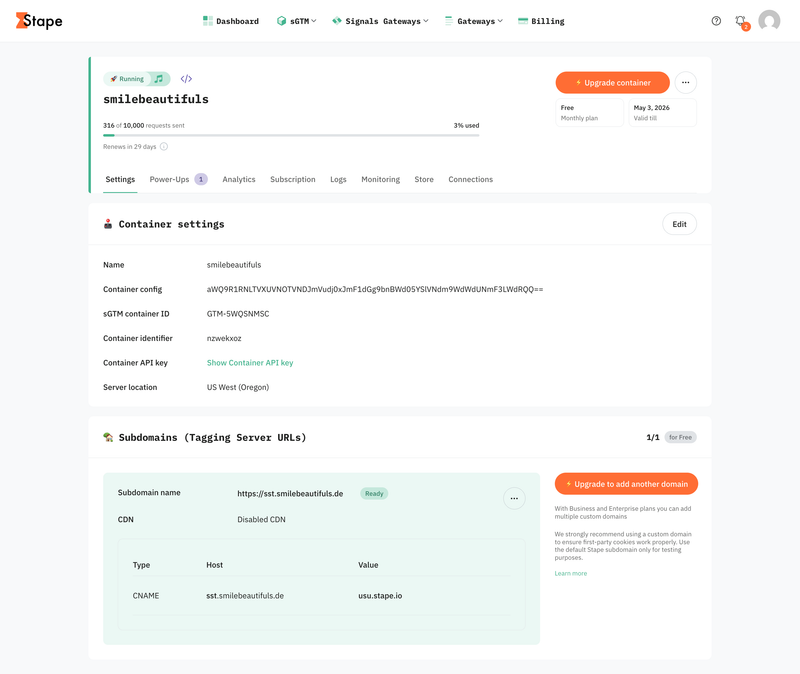Viewport: 800px width, 674px height.
Task: Switch to the Logs tab
Action: (x=338, y=179)
